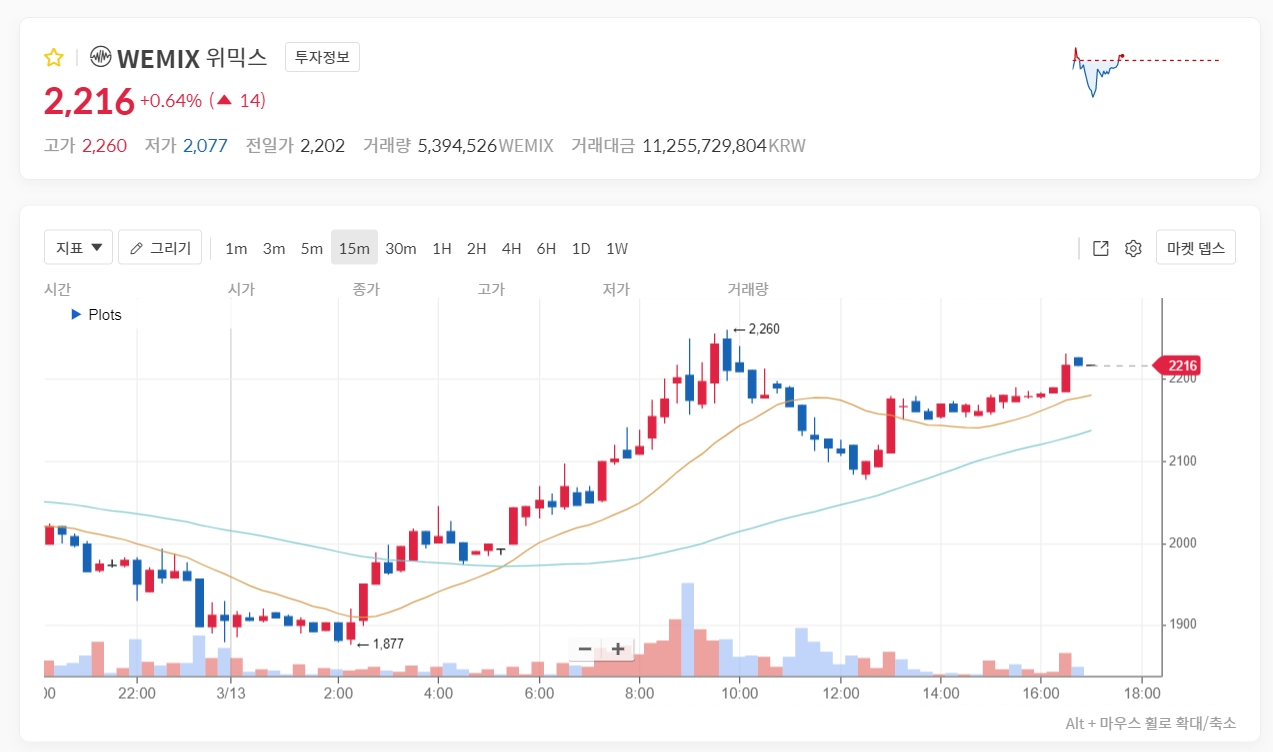Zoom in the chart with plus button
Viewport: 1273px width, 752px height.
click(x=618, y=649)
